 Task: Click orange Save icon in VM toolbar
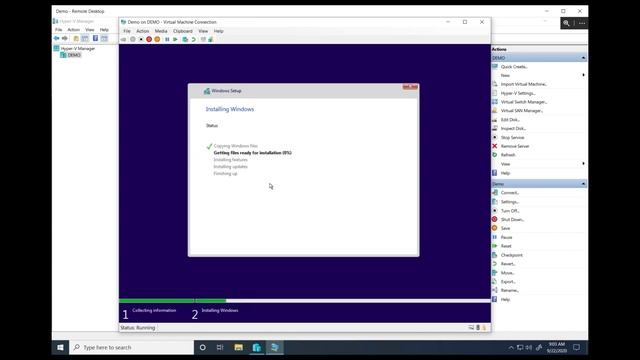(x=157, y=40)
